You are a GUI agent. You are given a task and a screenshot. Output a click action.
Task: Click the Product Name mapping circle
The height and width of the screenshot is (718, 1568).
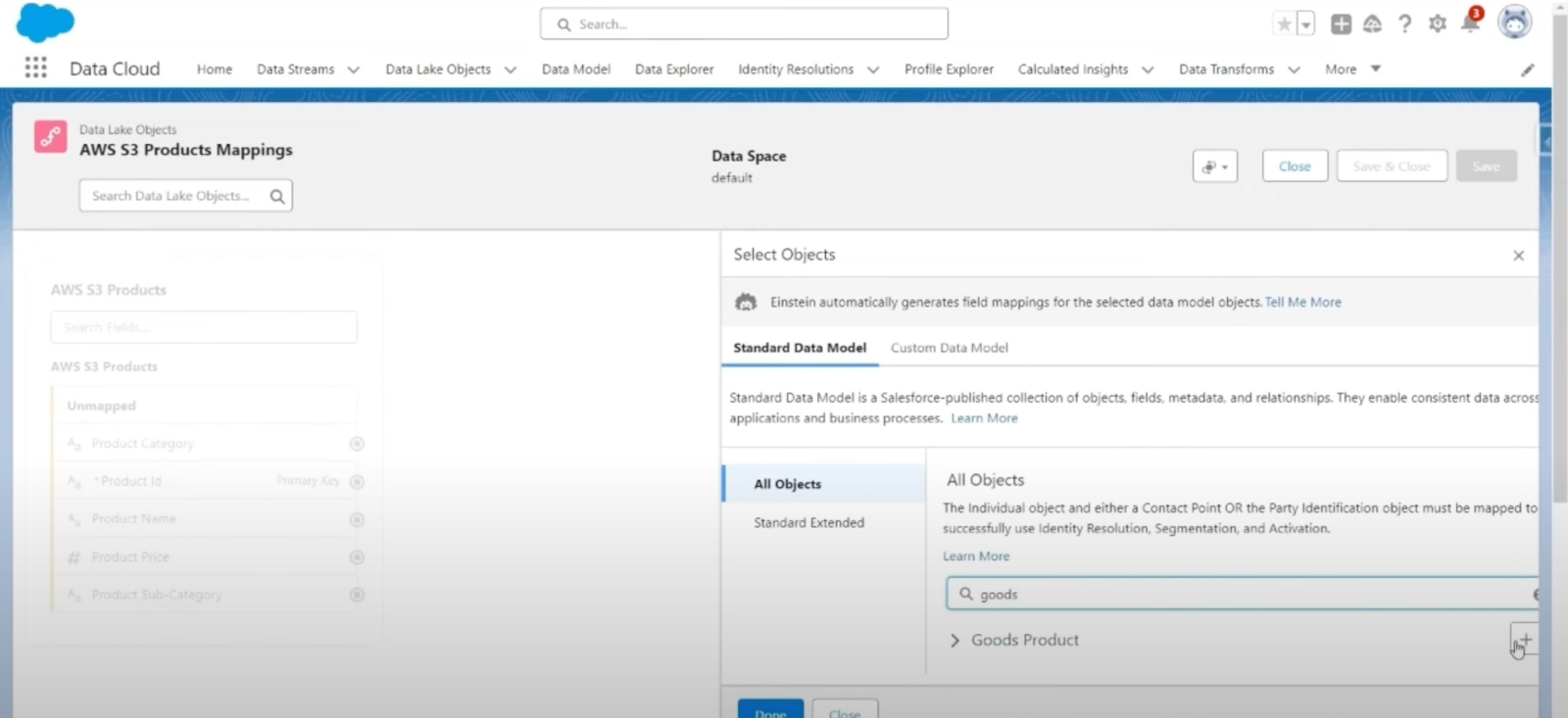pos(357,519)
